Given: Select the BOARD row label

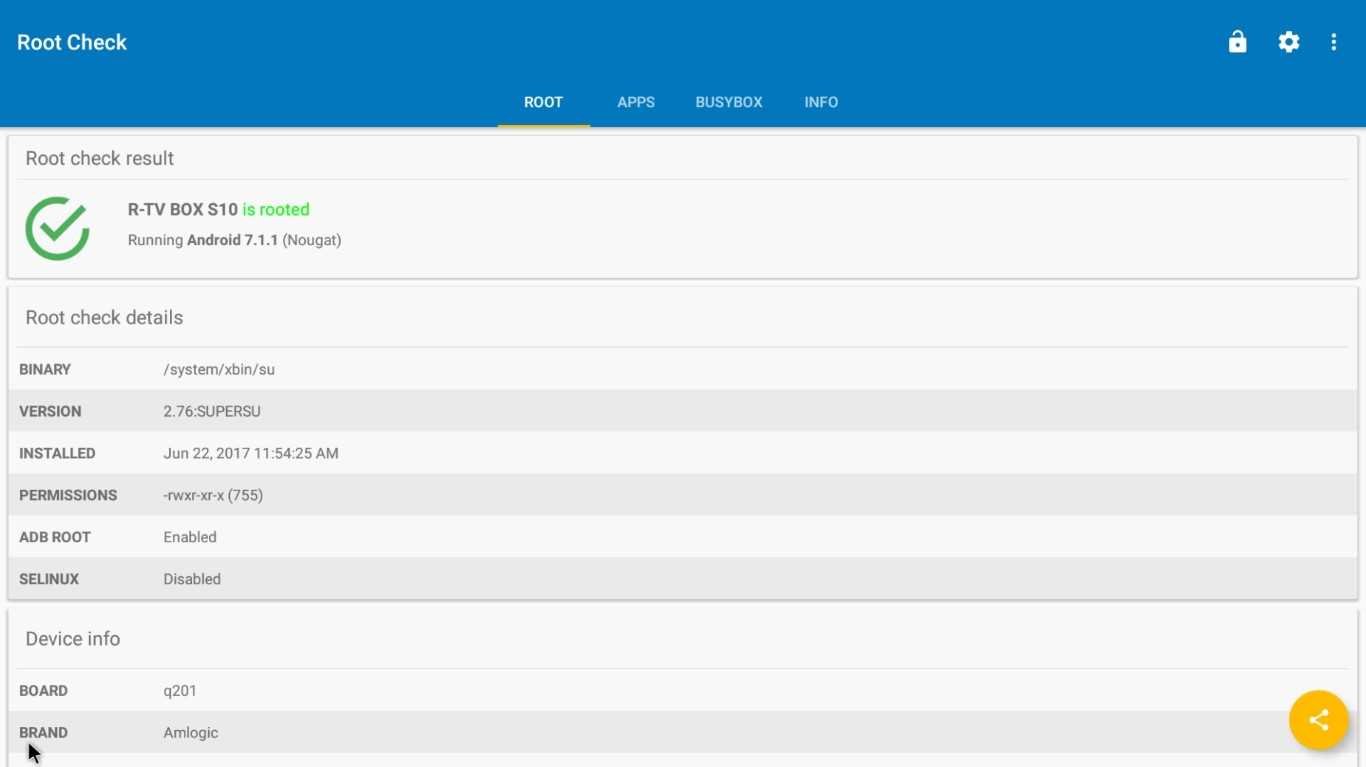Looking at the screenshot, I should tap(43, 690).
